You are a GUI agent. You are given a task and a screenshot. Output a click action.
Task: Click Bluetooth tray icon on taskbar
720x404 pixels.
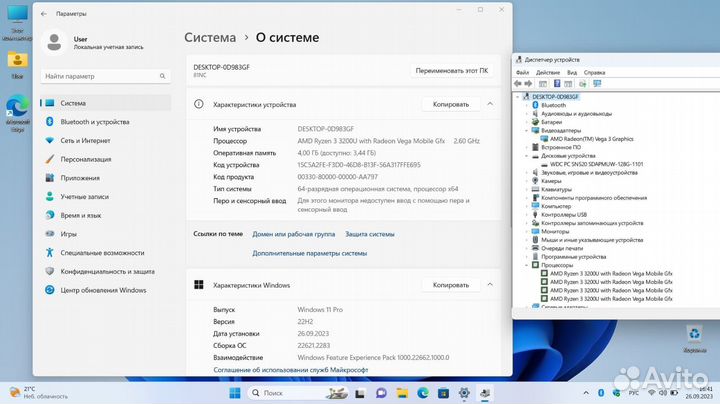[x=601, y=393]
